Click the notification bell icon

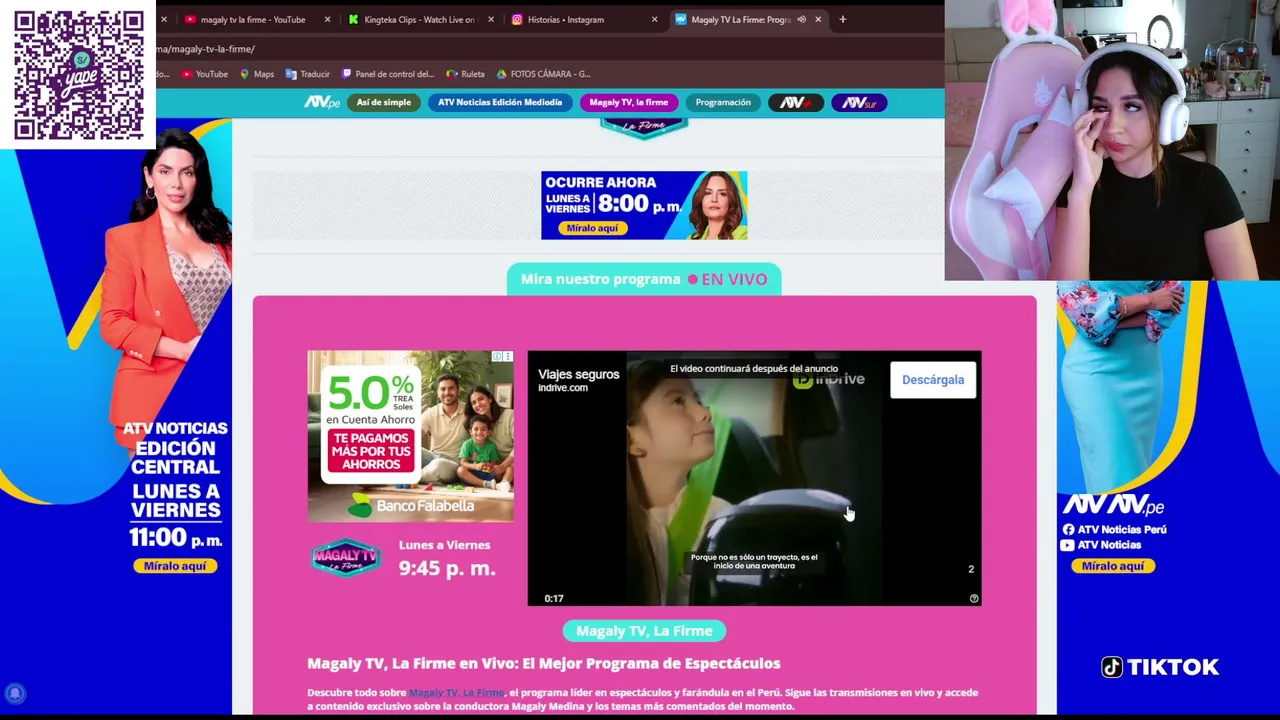tap(14, 693)
